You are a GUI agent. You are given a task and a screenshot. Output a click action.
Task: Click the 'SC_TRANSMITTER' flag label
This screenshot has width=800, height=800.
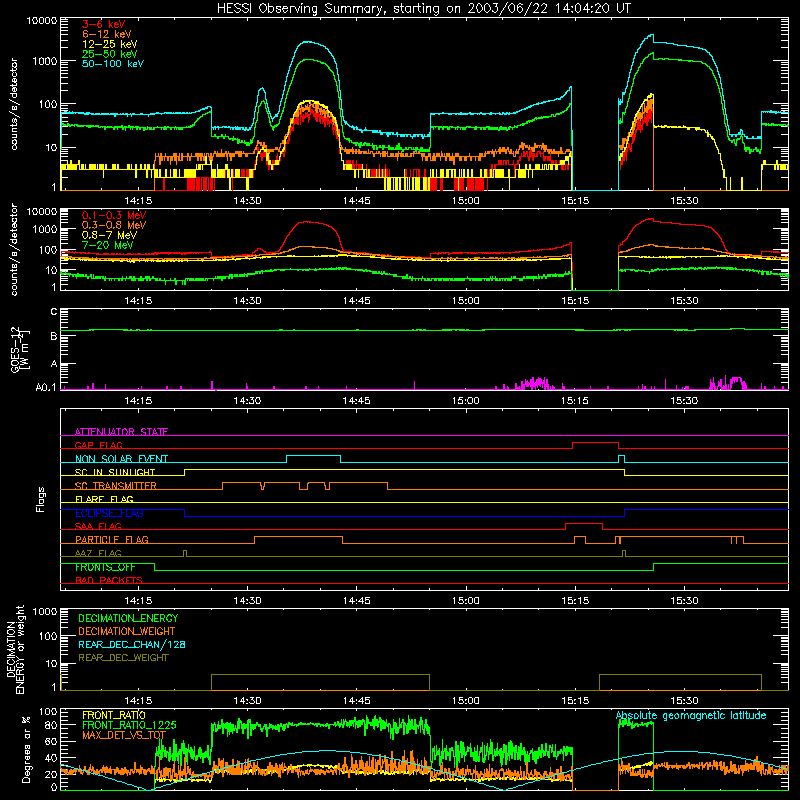(x=116, y=486)
